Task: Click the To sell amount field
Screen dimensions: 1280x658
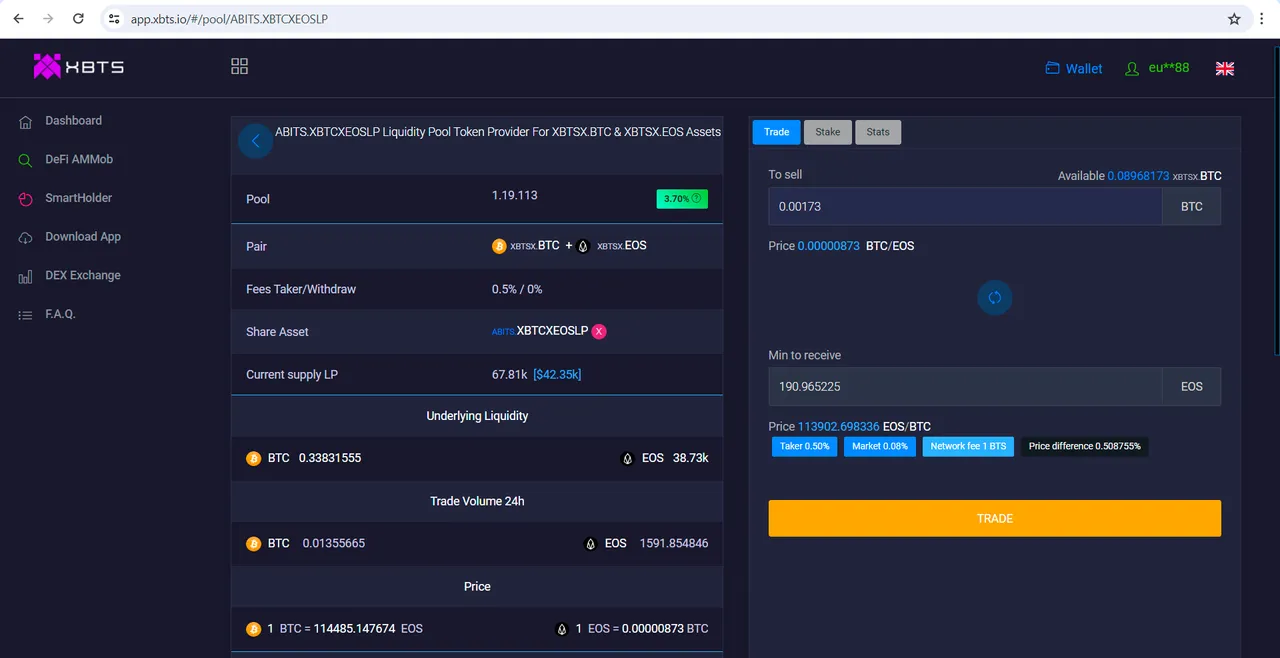Action: click(x=965, y=206)
